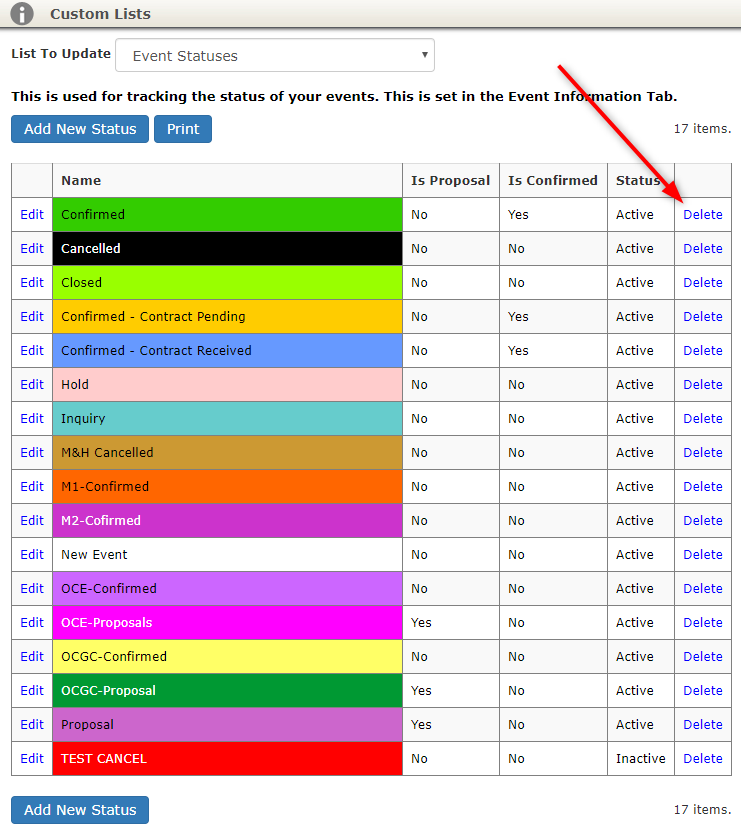Screen dimensions: 741x833
Task: Click the Inactive status of TEST CANCEL
Action: coord(641,759)
